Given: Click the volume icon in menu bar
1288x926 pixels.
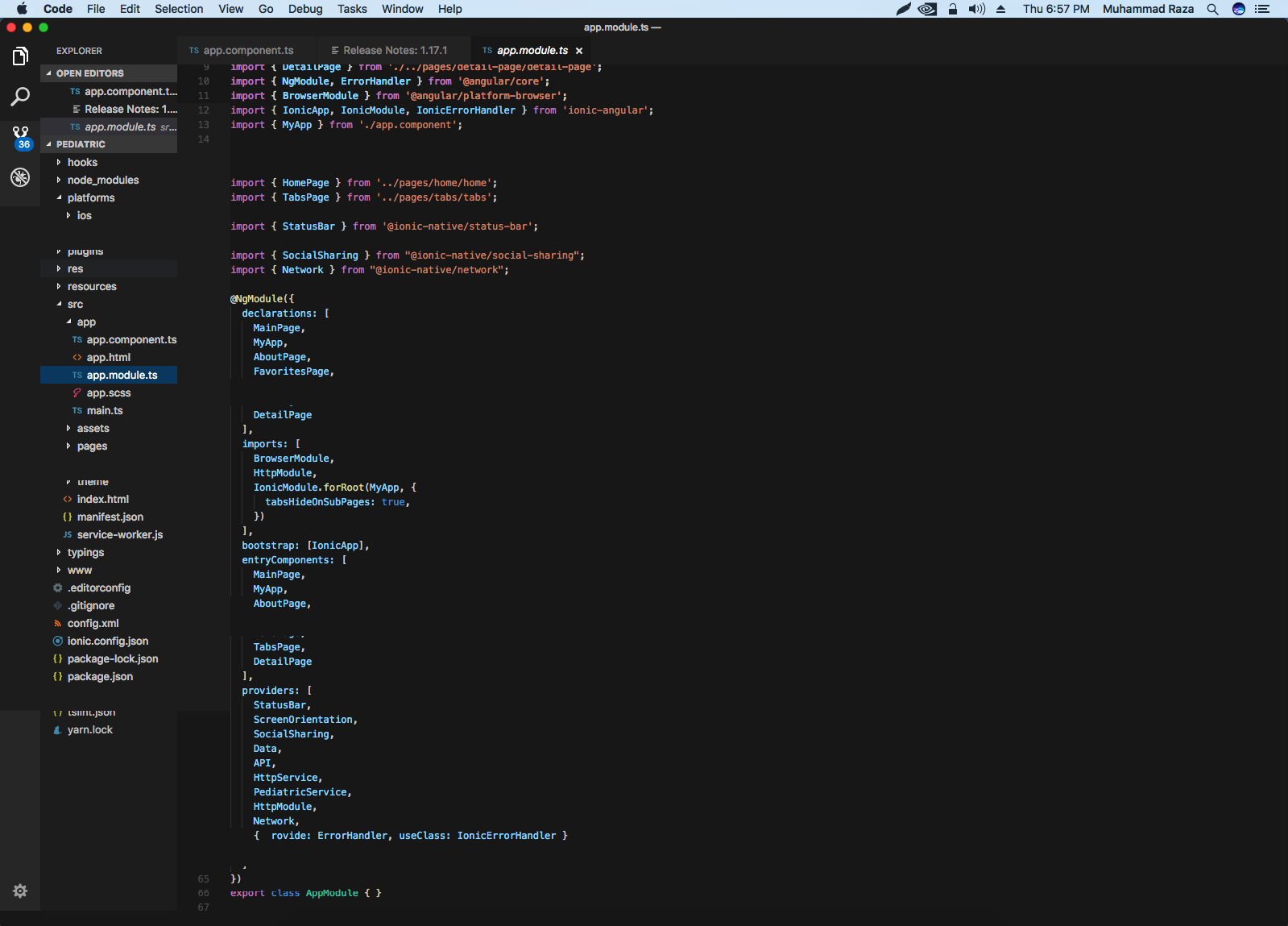Looking at the screenshot, I should (977, 9).
